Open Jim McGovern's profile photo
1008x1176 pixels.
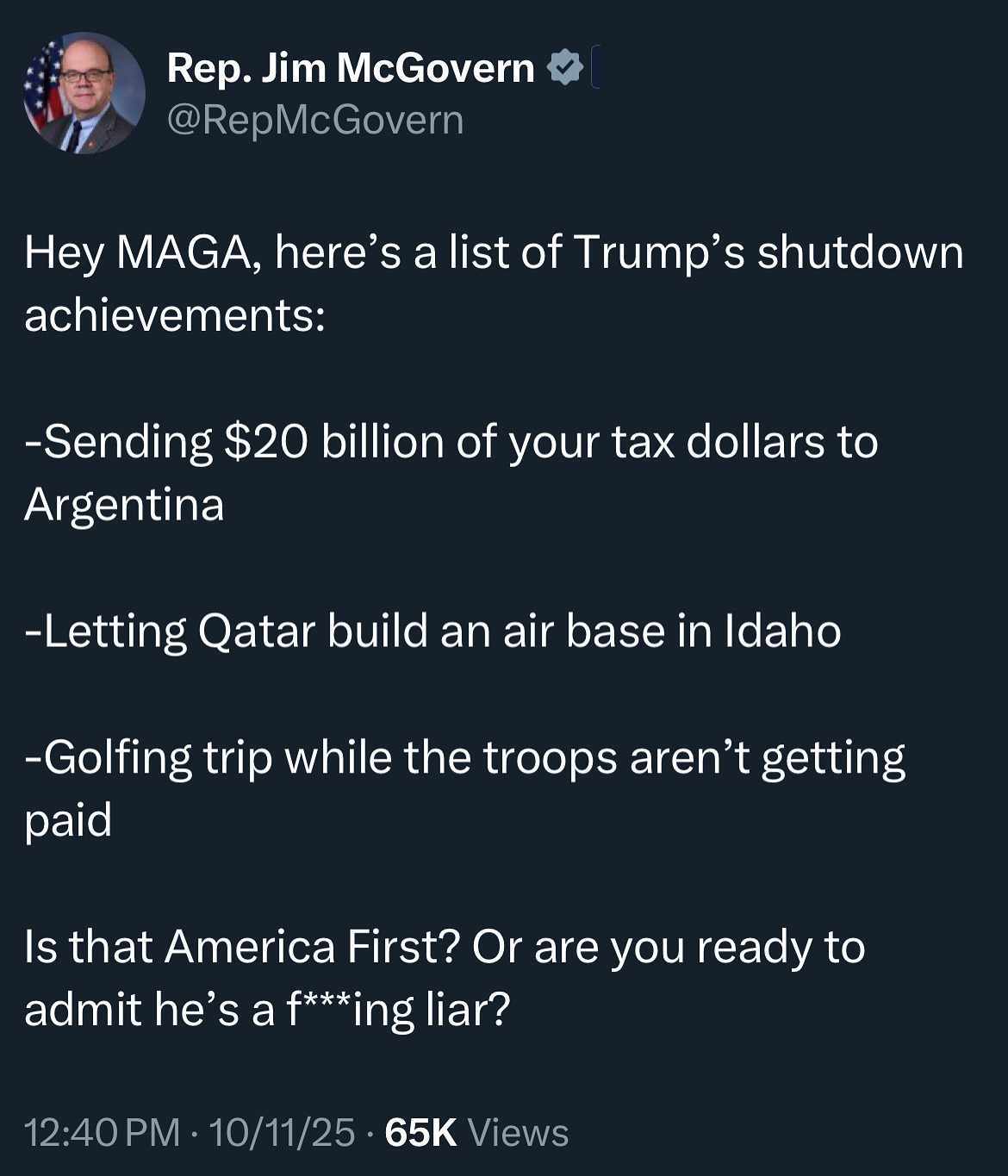84,93
